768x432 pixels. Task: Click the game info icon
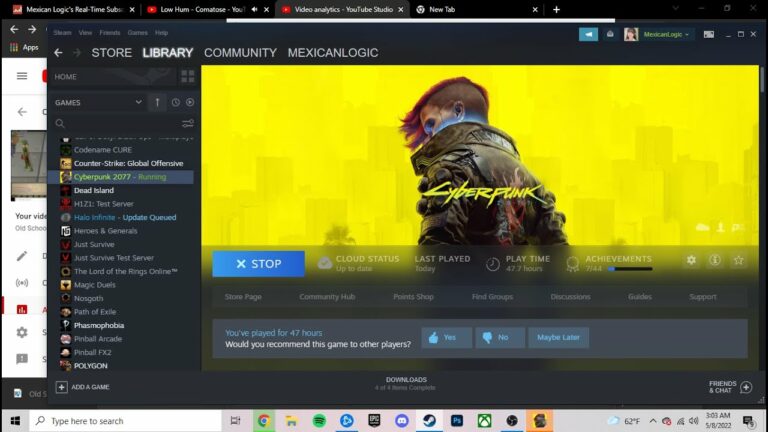point(715,261)
